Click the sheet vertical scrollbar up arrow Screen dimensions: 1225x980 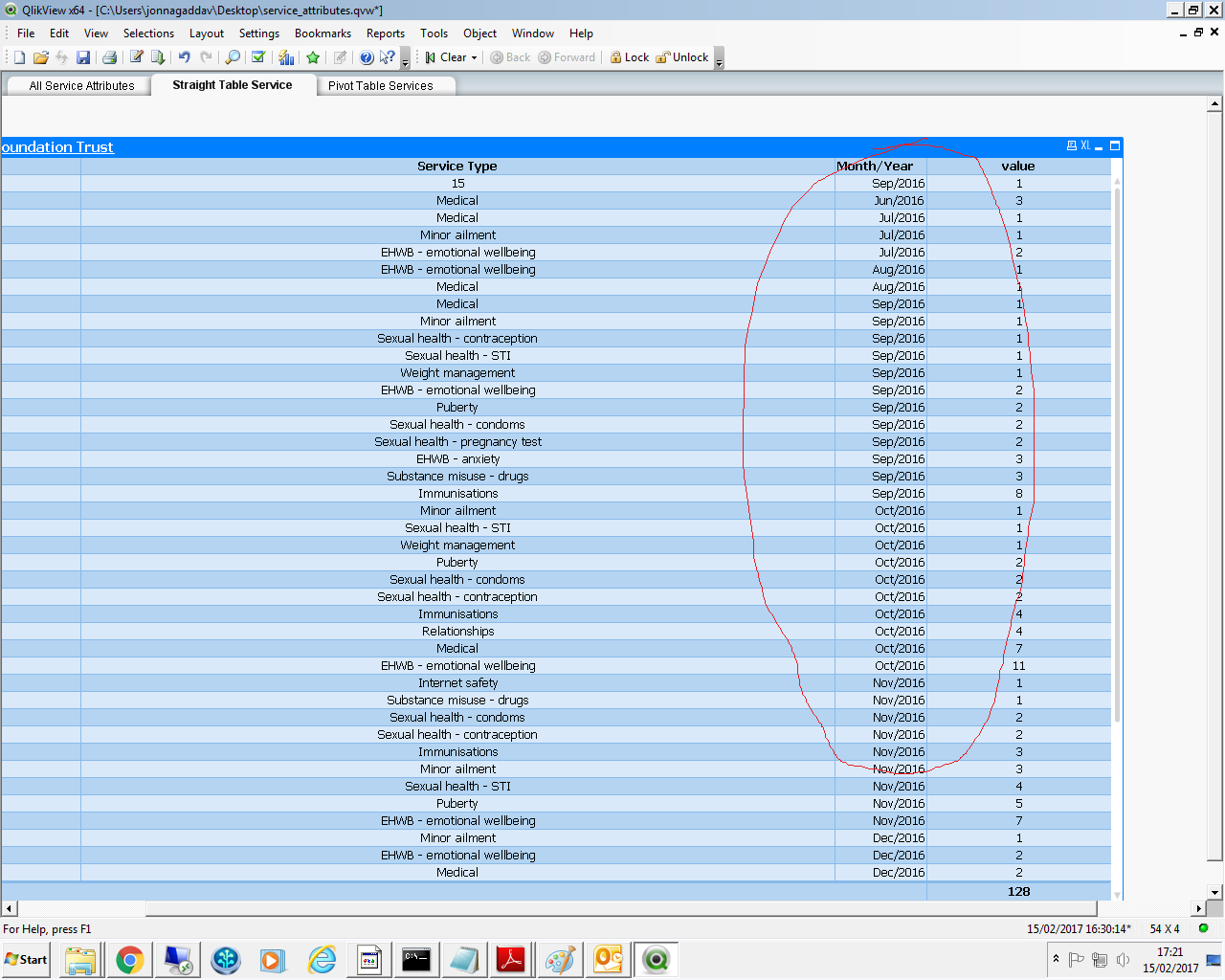1215,104
